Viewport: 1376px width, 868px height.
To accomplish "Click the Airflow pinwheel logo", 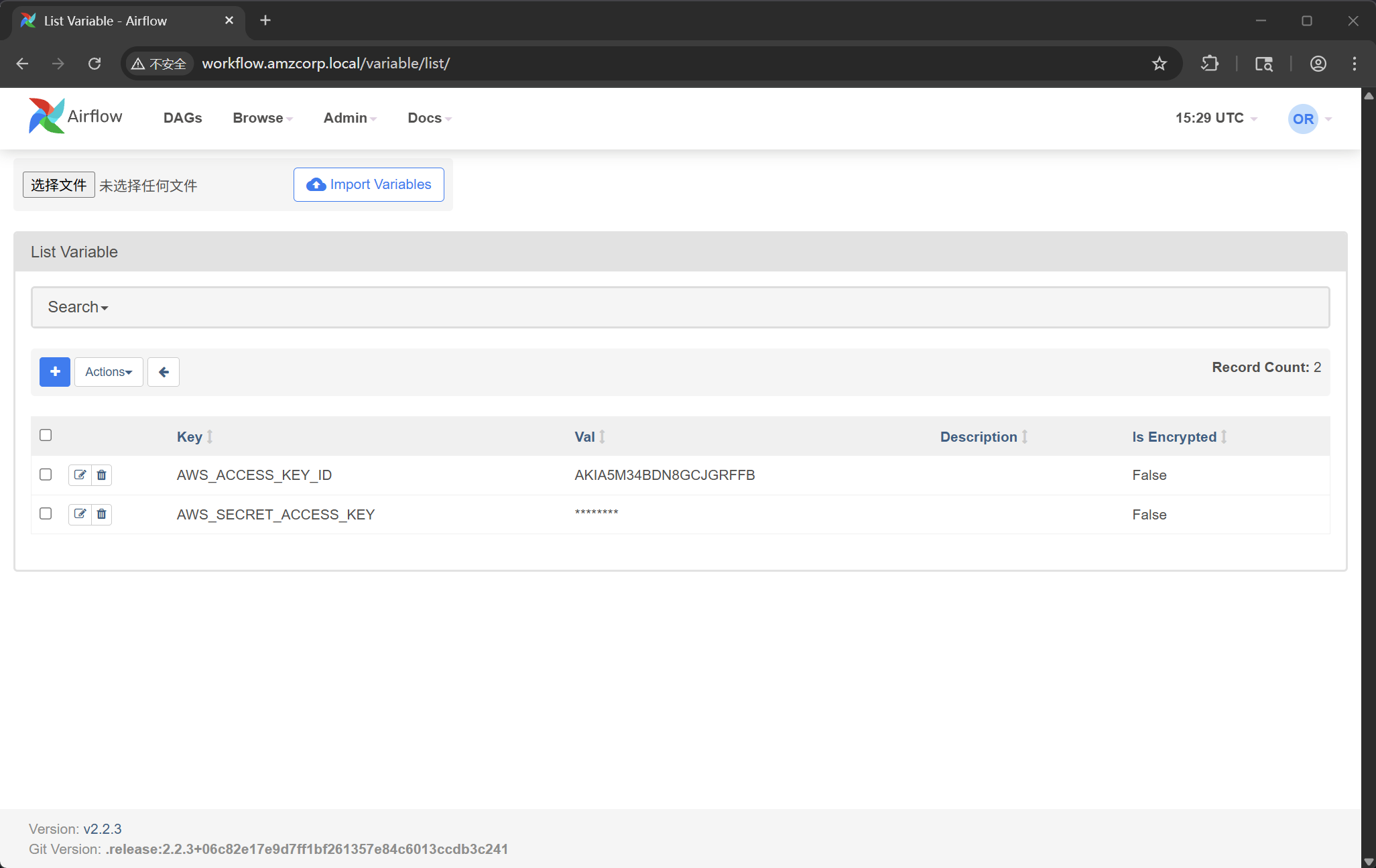I will point(46,117).
